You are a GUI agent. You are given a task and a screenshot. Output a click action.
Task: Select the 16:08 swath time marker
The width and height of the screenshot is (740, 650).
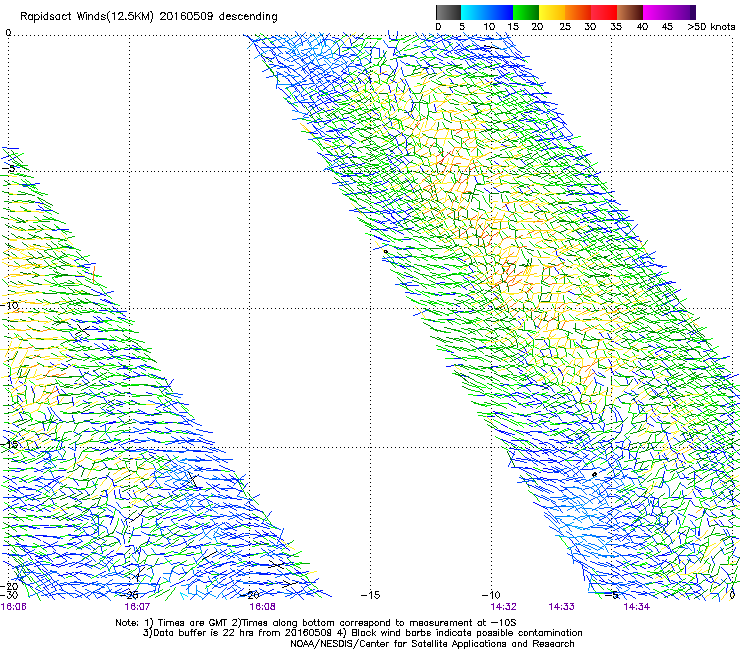tap(262, 607)
